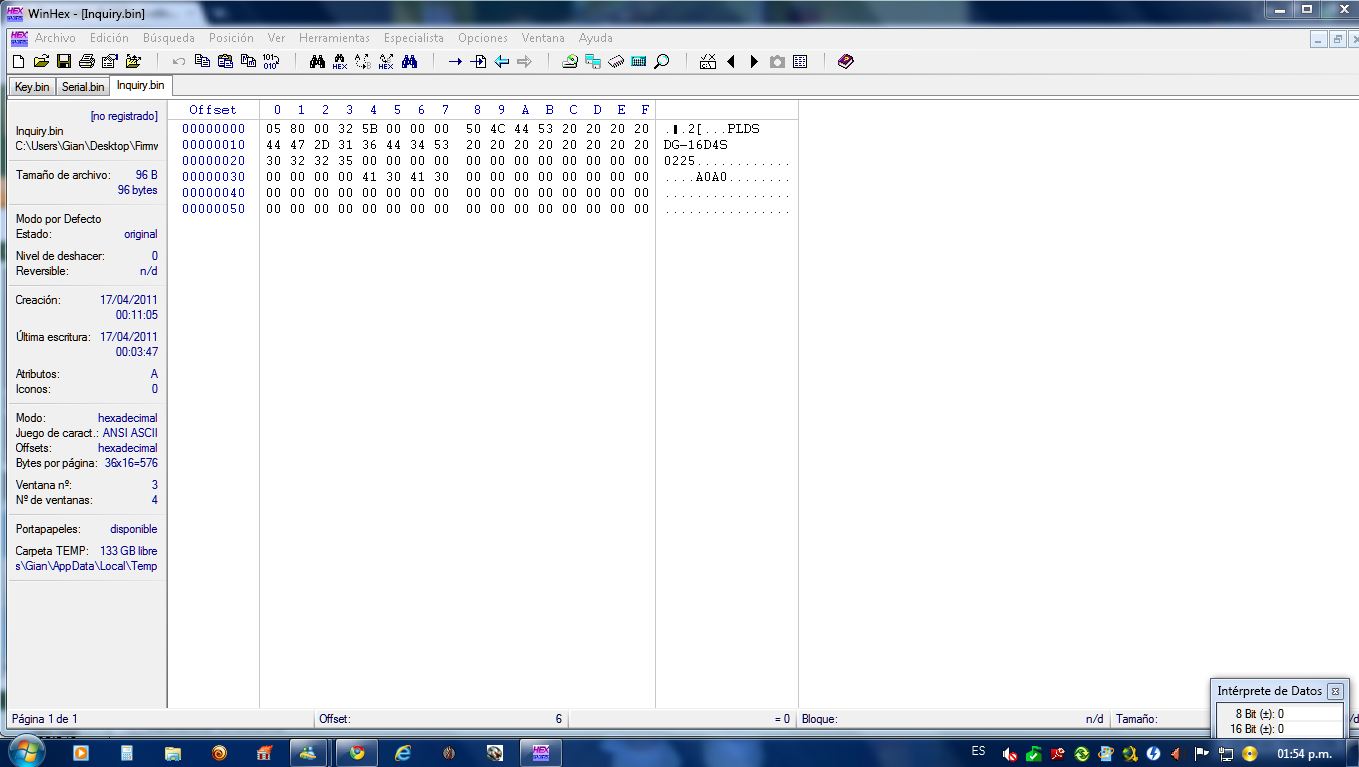The width and height of the screenshot is (1359, 767).
Task: Open the help book icon
Action: point(846,62)
